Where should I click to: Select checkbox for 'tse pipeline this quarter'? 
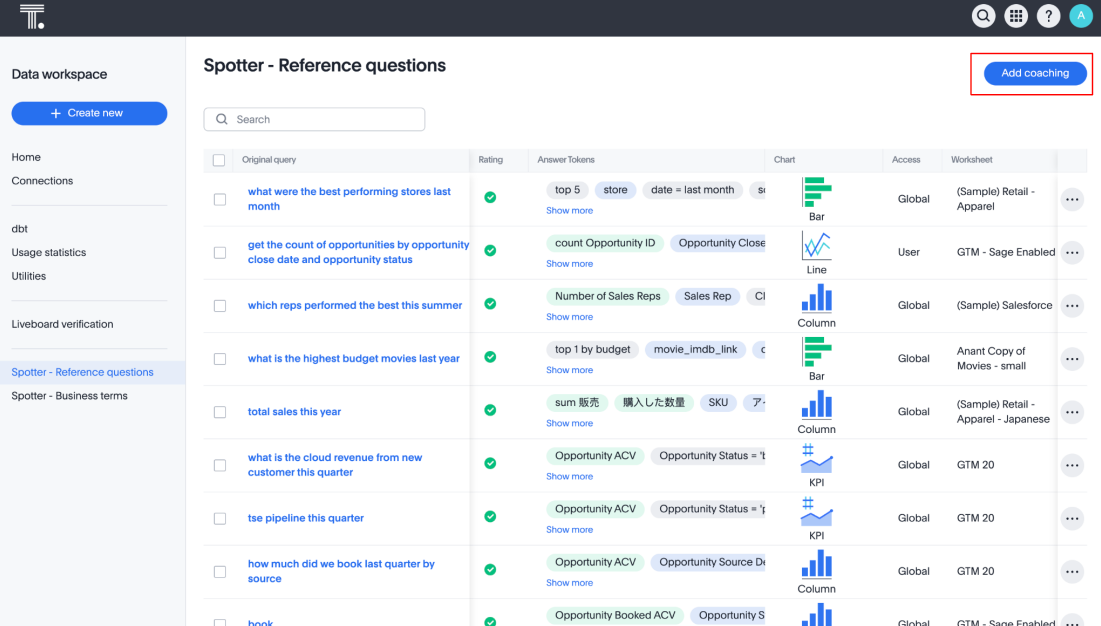coord(220,518)
